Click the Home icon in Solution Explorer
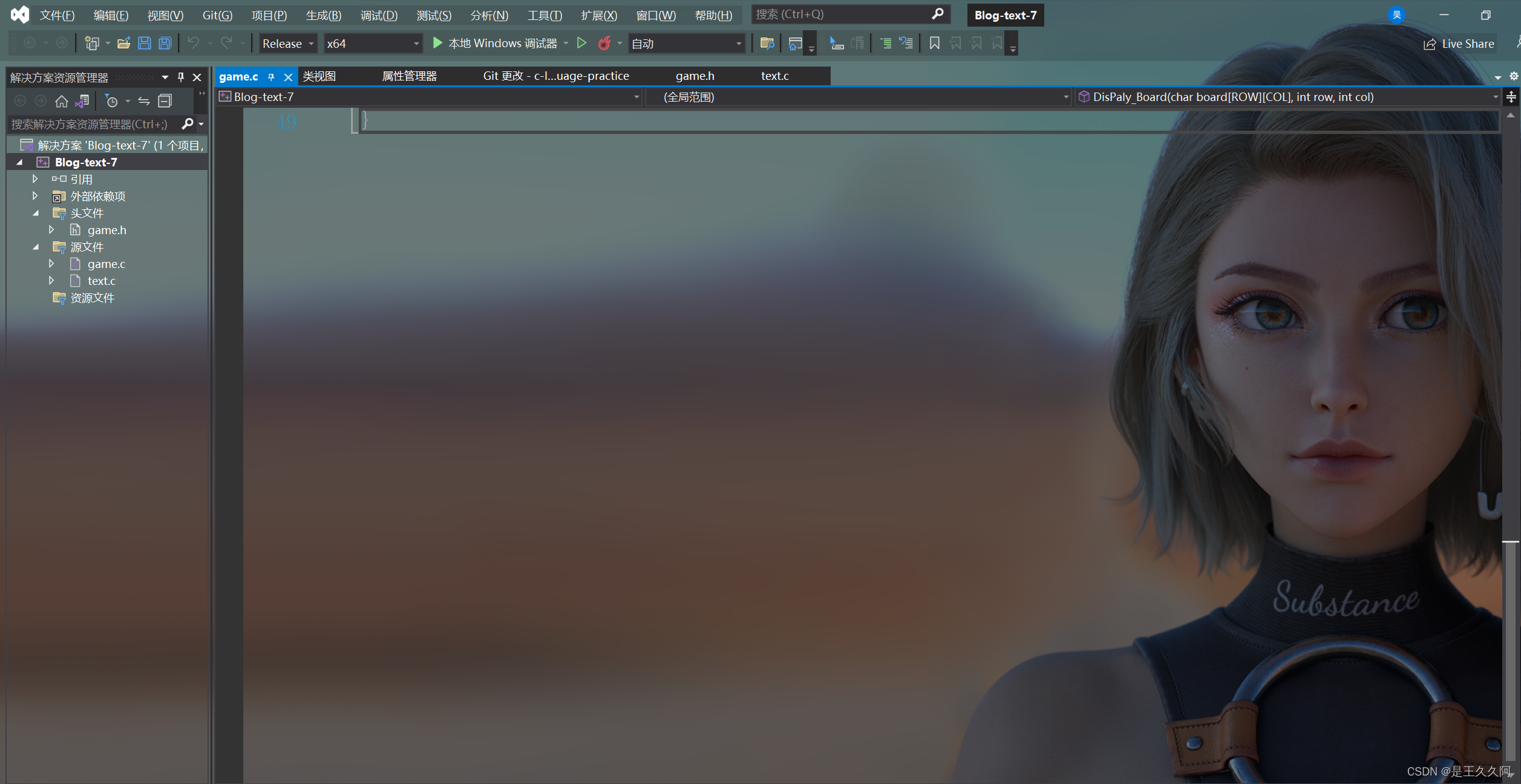The width and height of the screenshot is (1521, 784). pyautogui.click(x=61, y=101)
